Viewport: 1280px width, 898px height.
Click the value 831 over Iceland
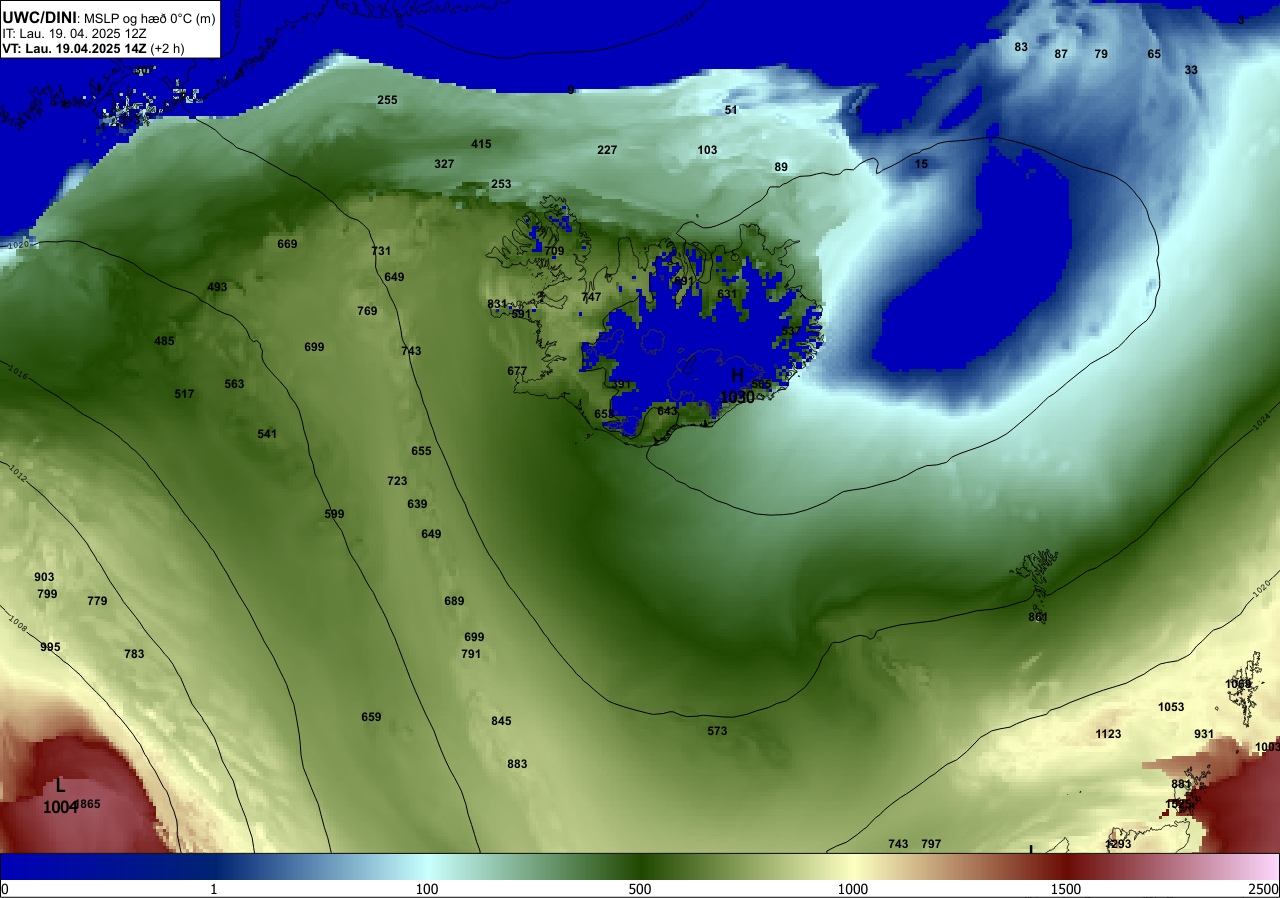(x=497, y=304)
